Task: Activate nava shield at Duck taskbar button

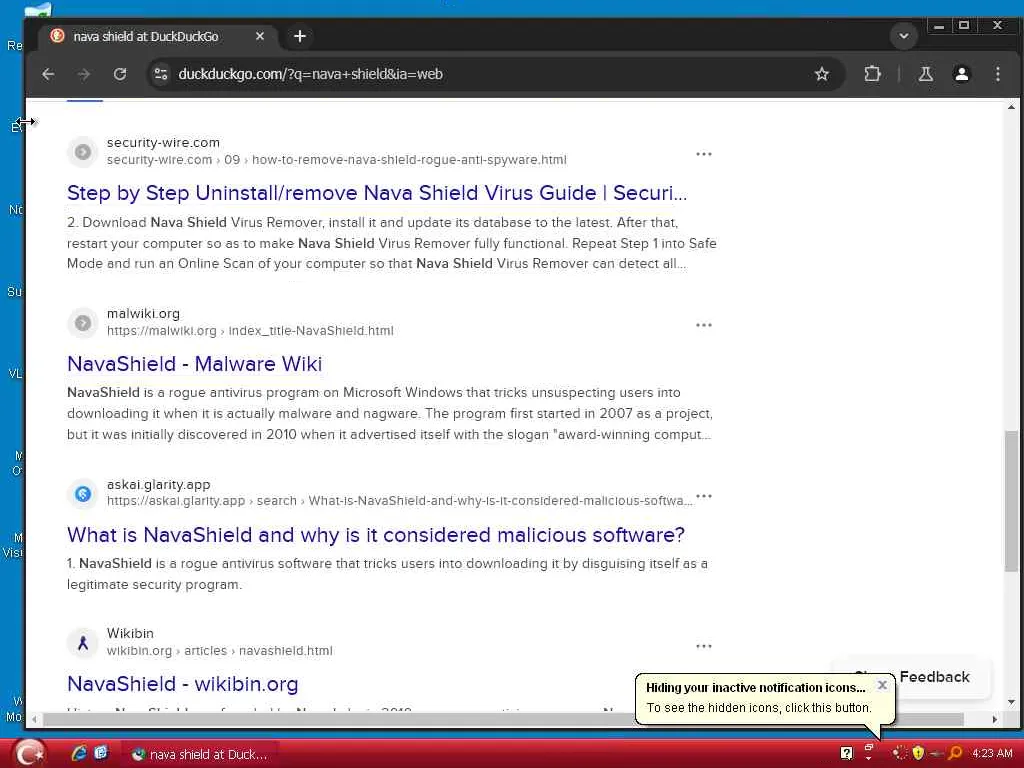Action: click(x=200, y=754)
